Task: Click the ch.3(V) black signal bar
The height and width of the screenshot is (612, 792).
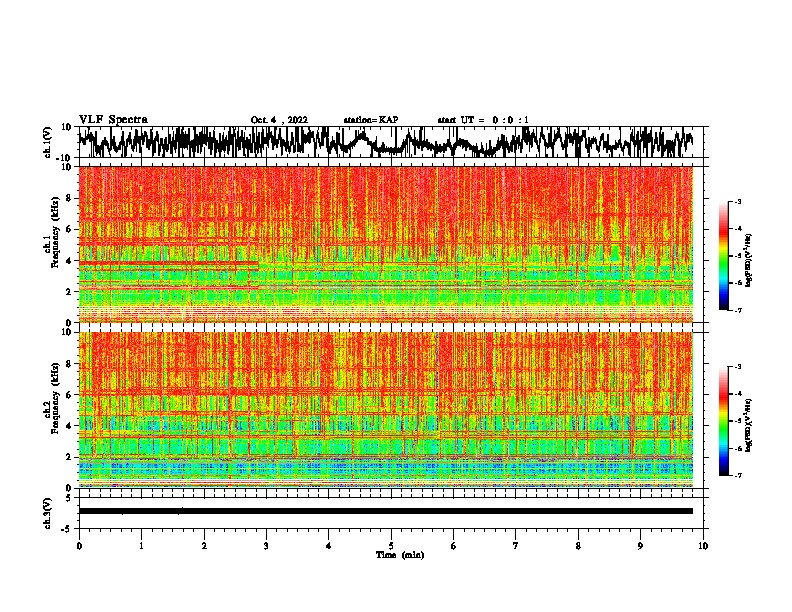Action: pos(386,511)
